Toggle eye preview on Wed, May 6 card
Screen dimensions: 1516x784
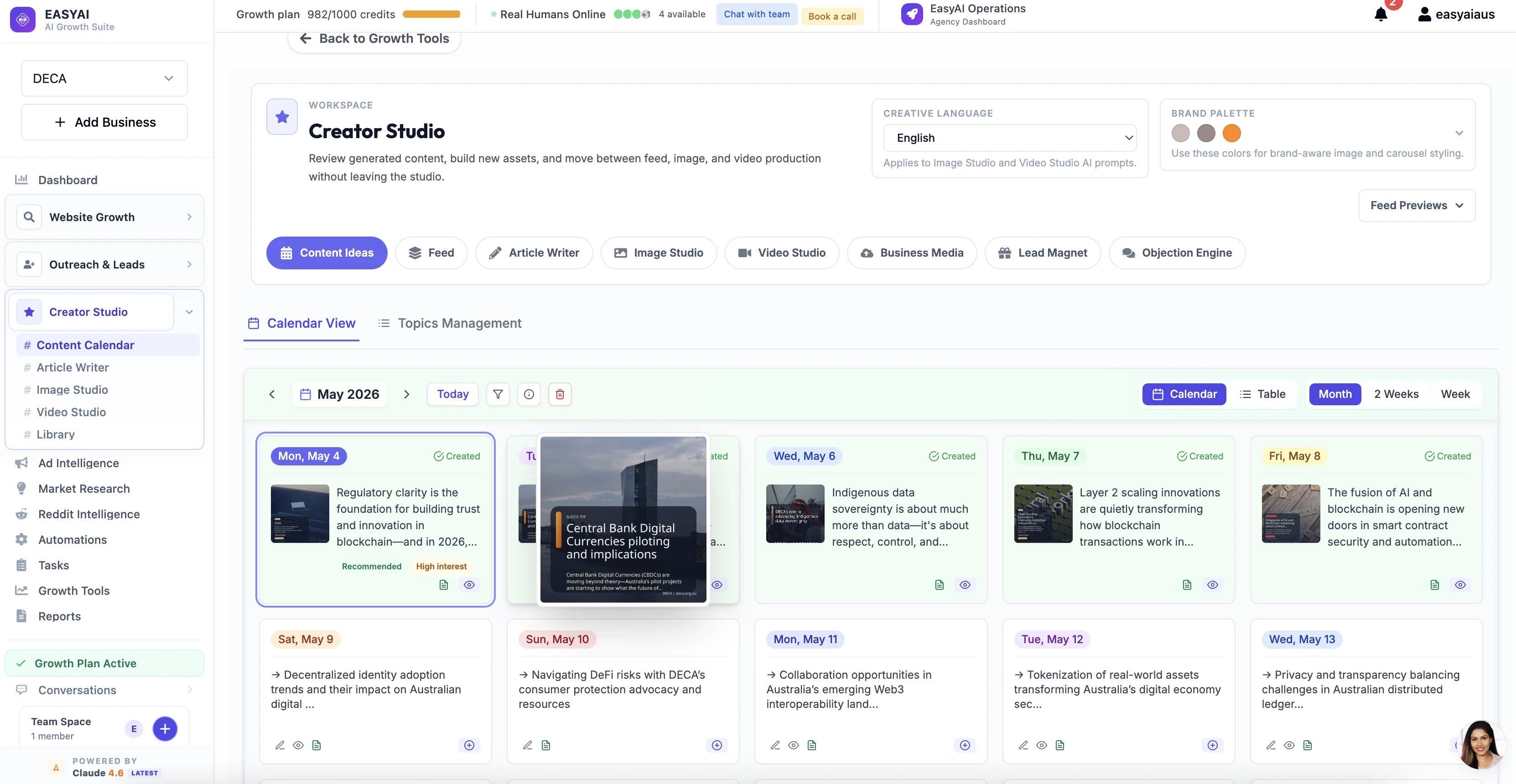click(965, 585)
